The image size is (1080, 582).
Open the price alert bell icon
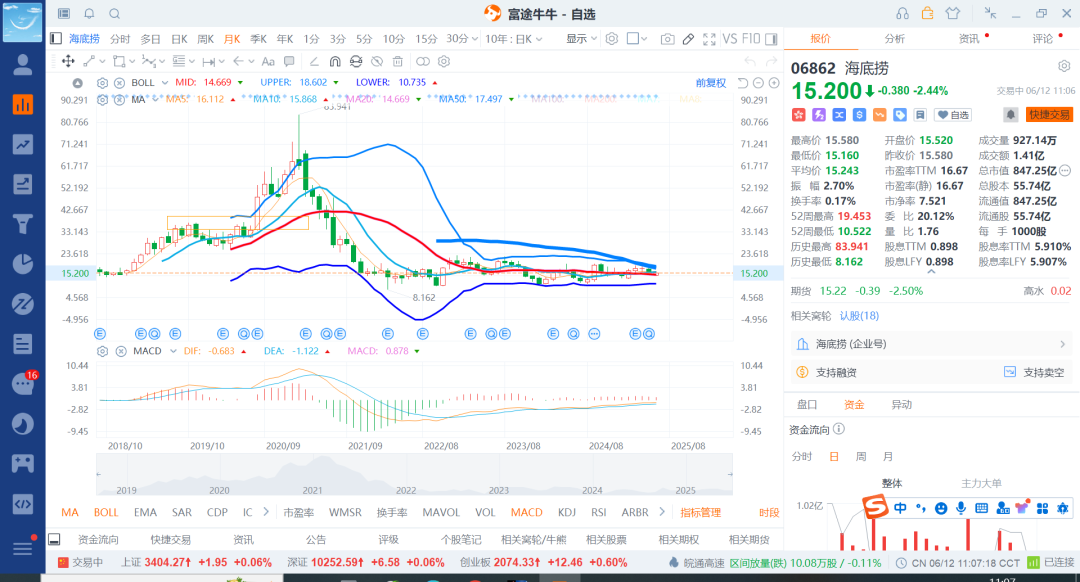coord(1010,115)
